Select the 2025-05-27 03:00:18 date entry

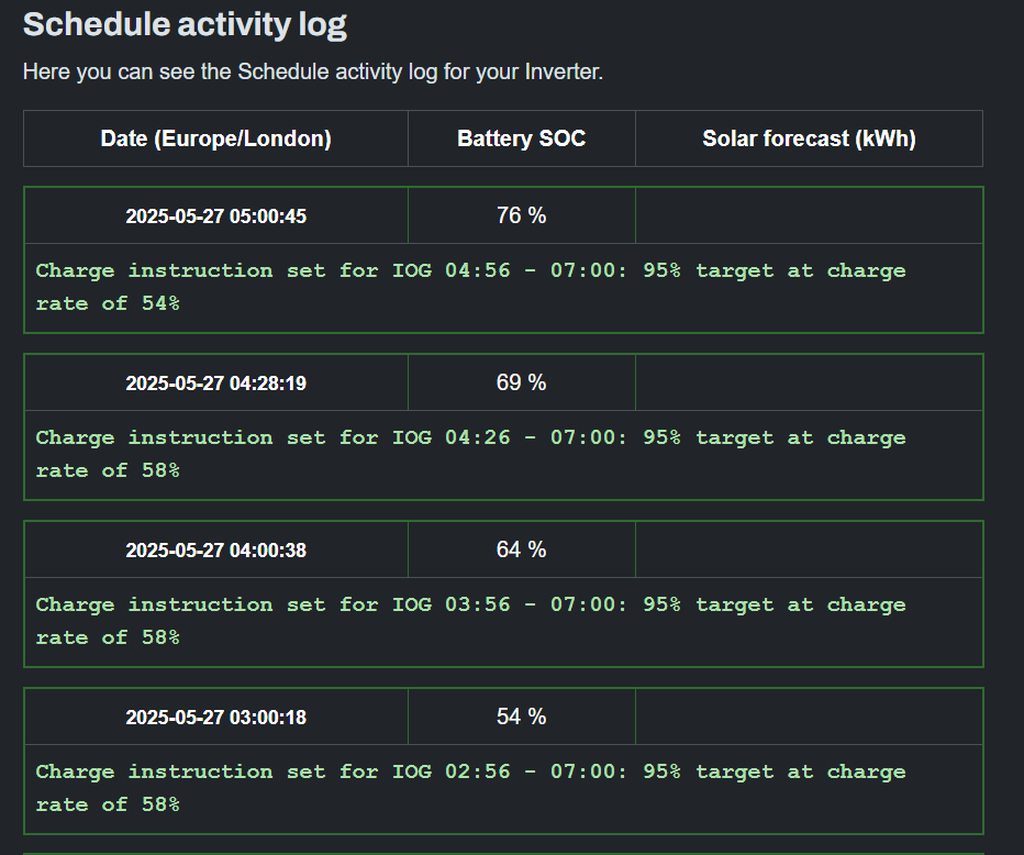pos(216,717)
